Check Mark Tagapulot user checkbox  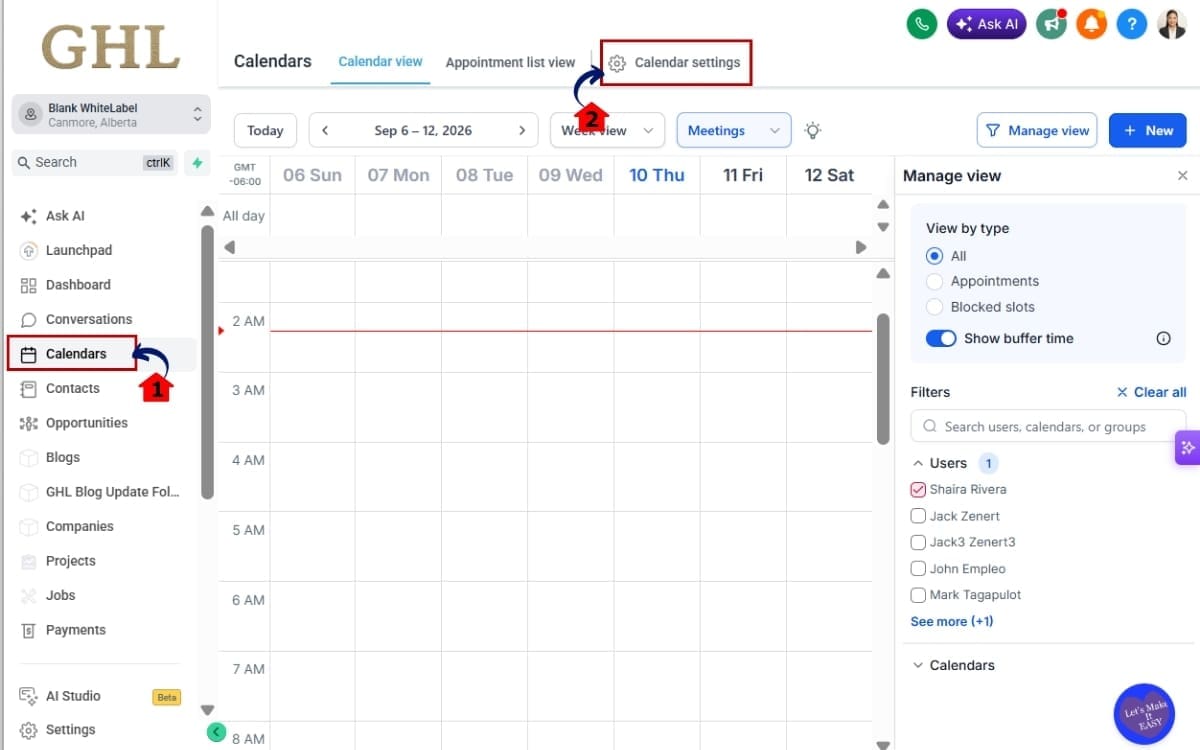tap(918, 595)
